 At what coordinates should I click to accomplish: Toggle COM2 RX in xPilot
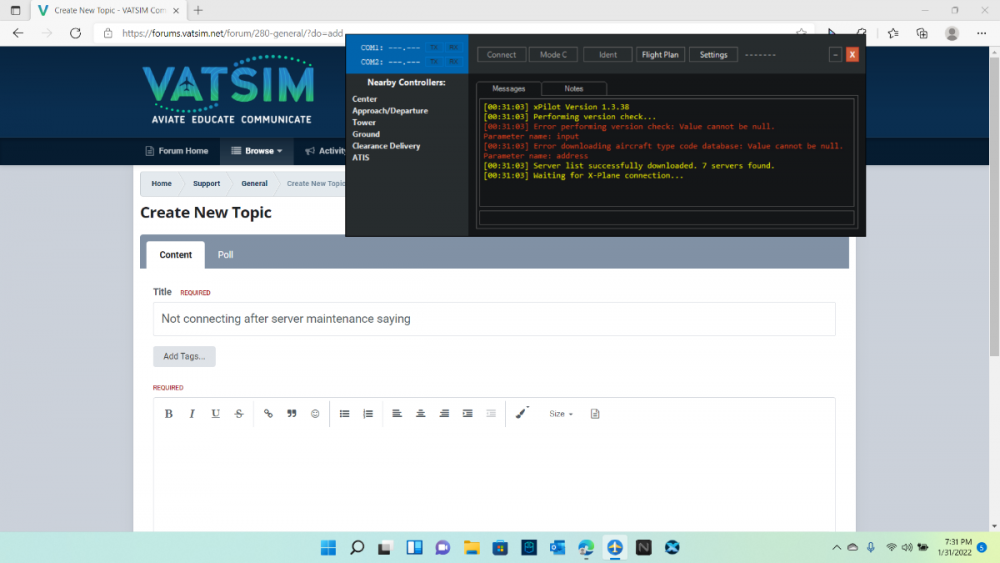(453, 62)
